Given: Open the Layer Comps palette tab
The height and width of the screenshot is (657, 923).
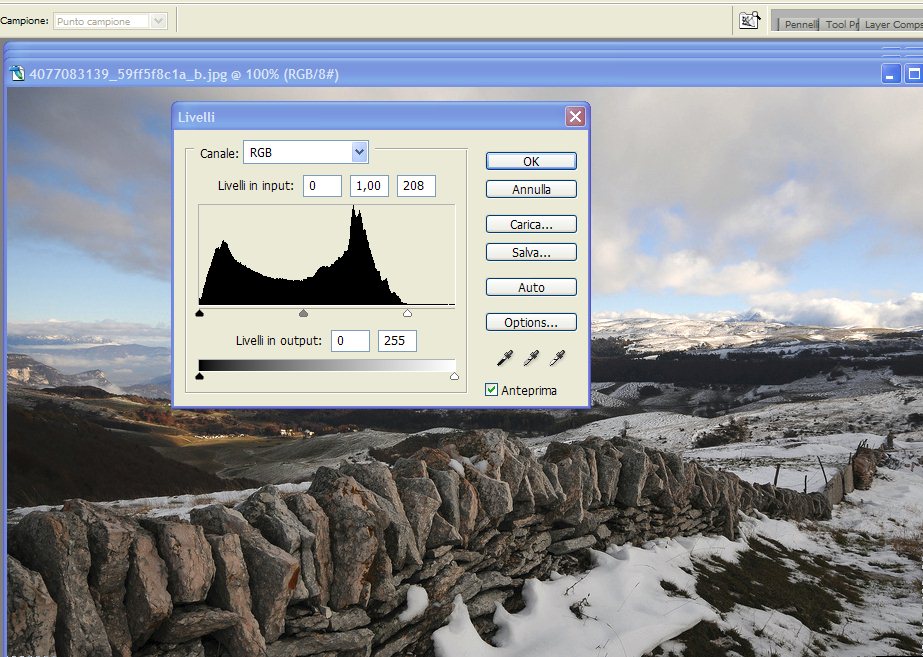Looking at the screenshot, I should [892, 24].
